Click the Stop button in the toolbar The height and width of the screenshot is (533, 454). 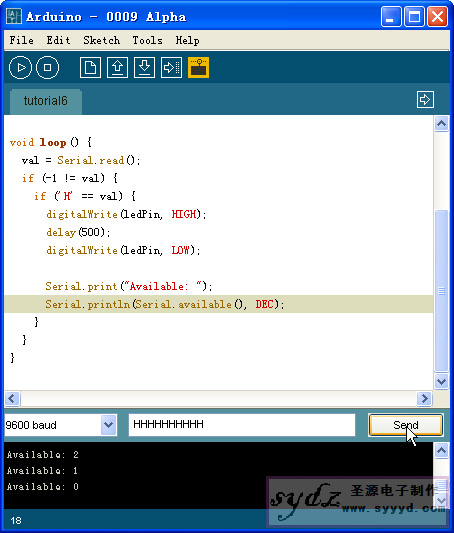47,67
